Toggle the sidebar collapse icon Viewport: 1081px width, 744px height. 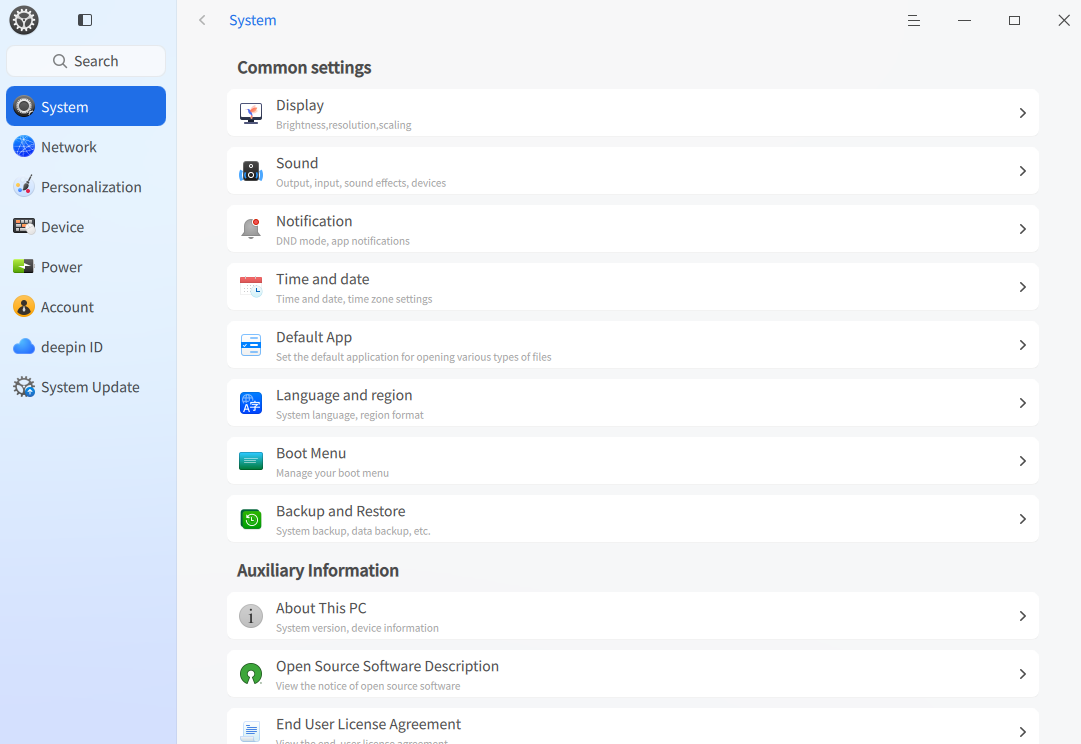pos(85,20)
